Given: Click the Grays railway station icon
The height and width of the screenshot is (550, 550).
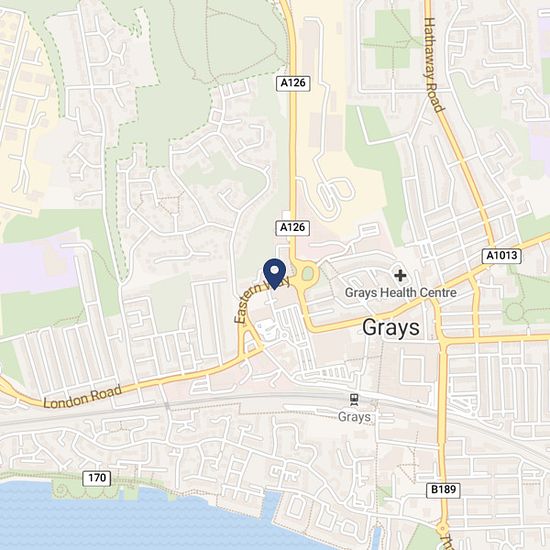Looking at the screenshot, I should tap(354, 400).
